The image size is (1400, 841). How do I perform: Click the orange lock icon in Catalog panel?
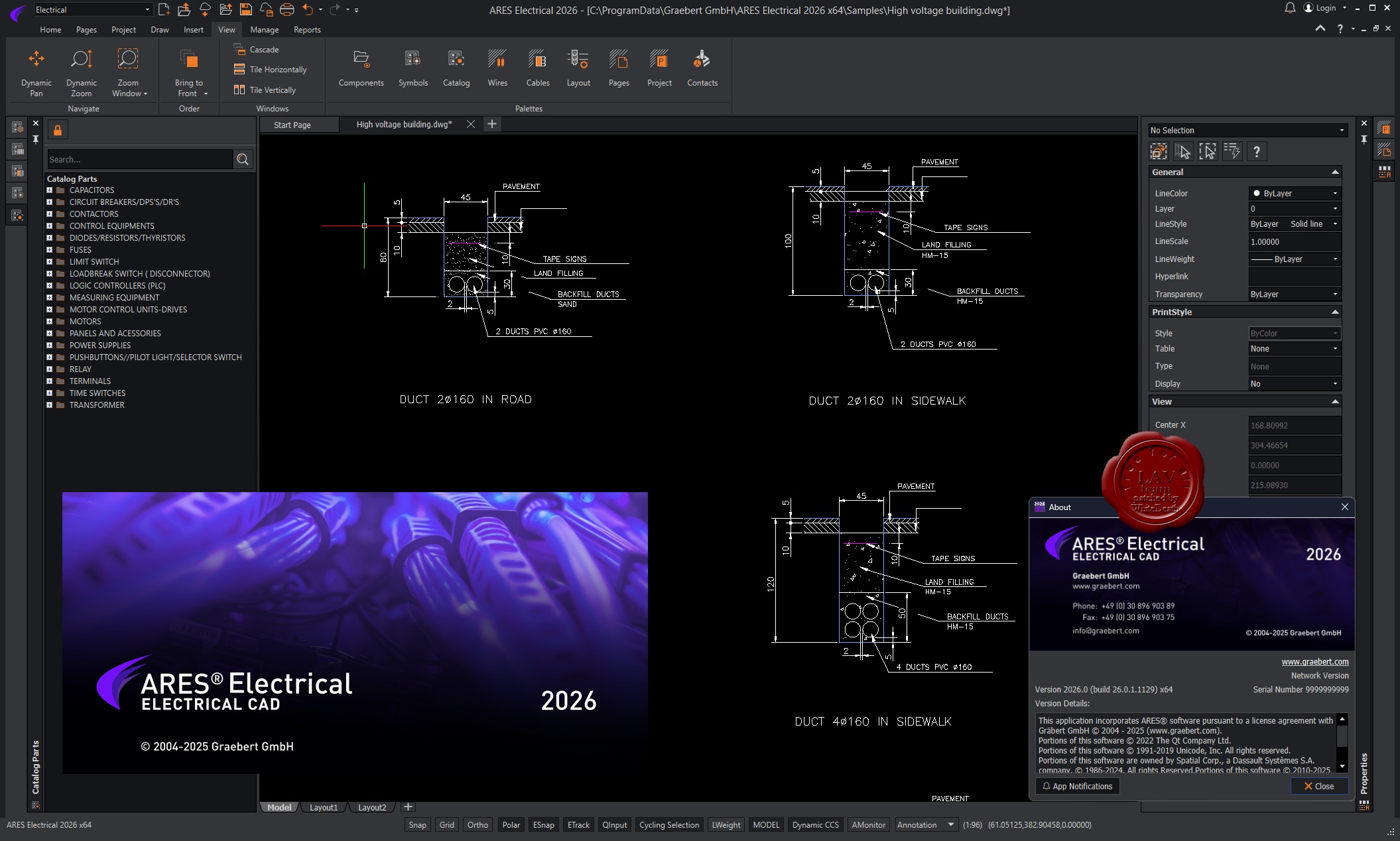(58, 130)
